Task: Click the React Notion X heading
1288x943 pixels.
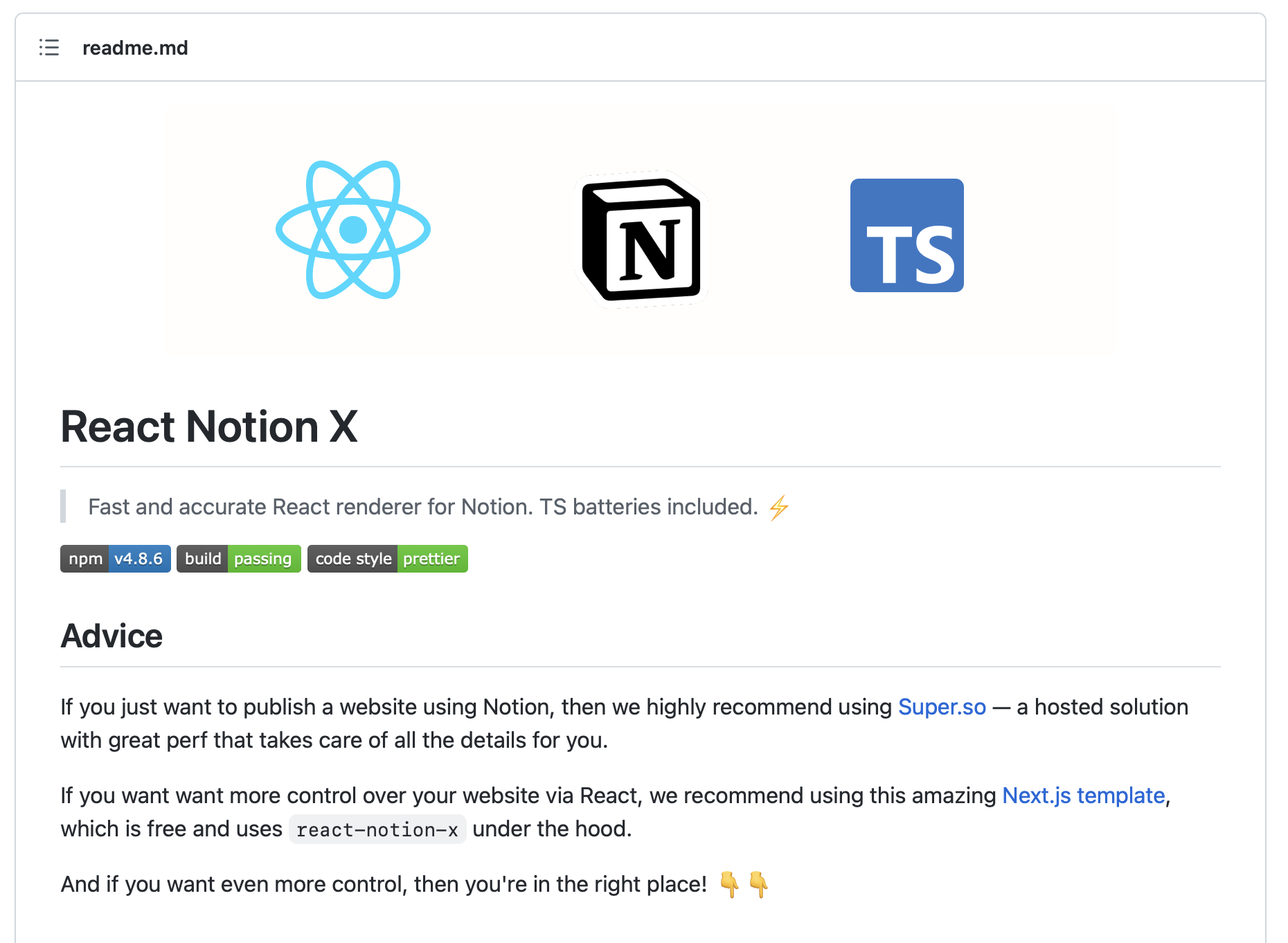Action: pos(209,426)
